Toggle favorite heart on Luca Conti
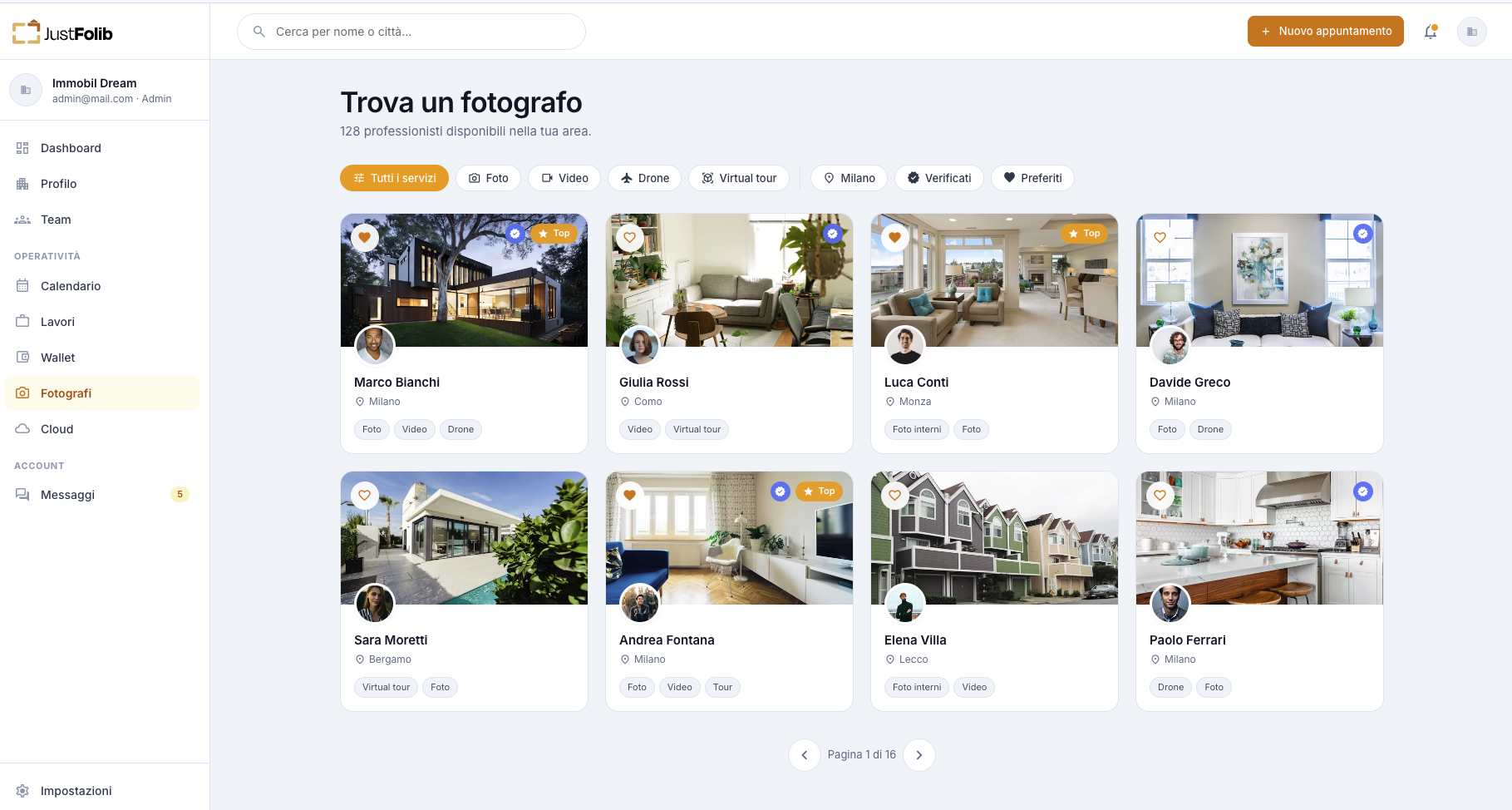The height and width of the screenshot is (810, 1512). 895,238
